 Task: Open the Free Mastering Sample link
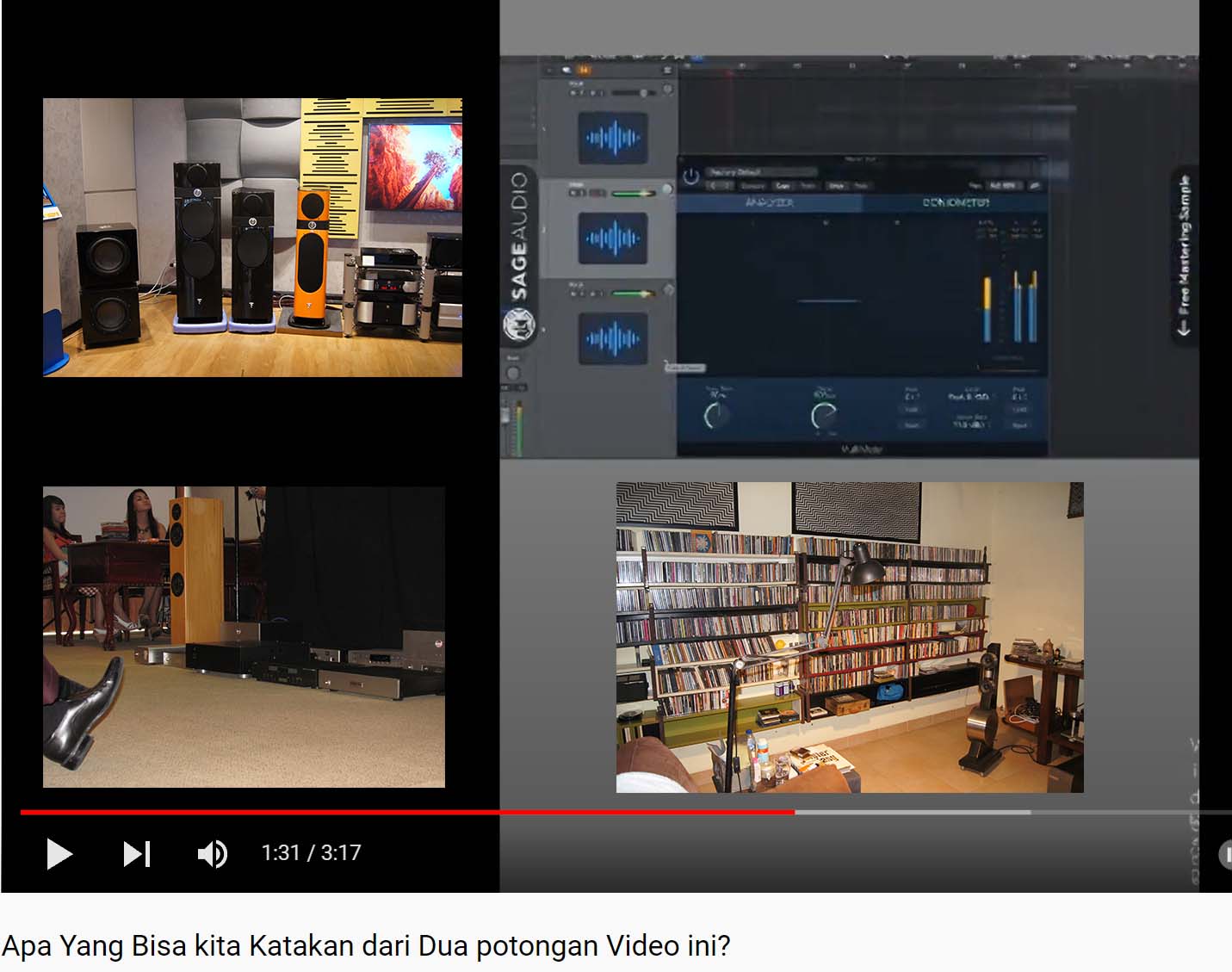click(x=1185, y=255)
